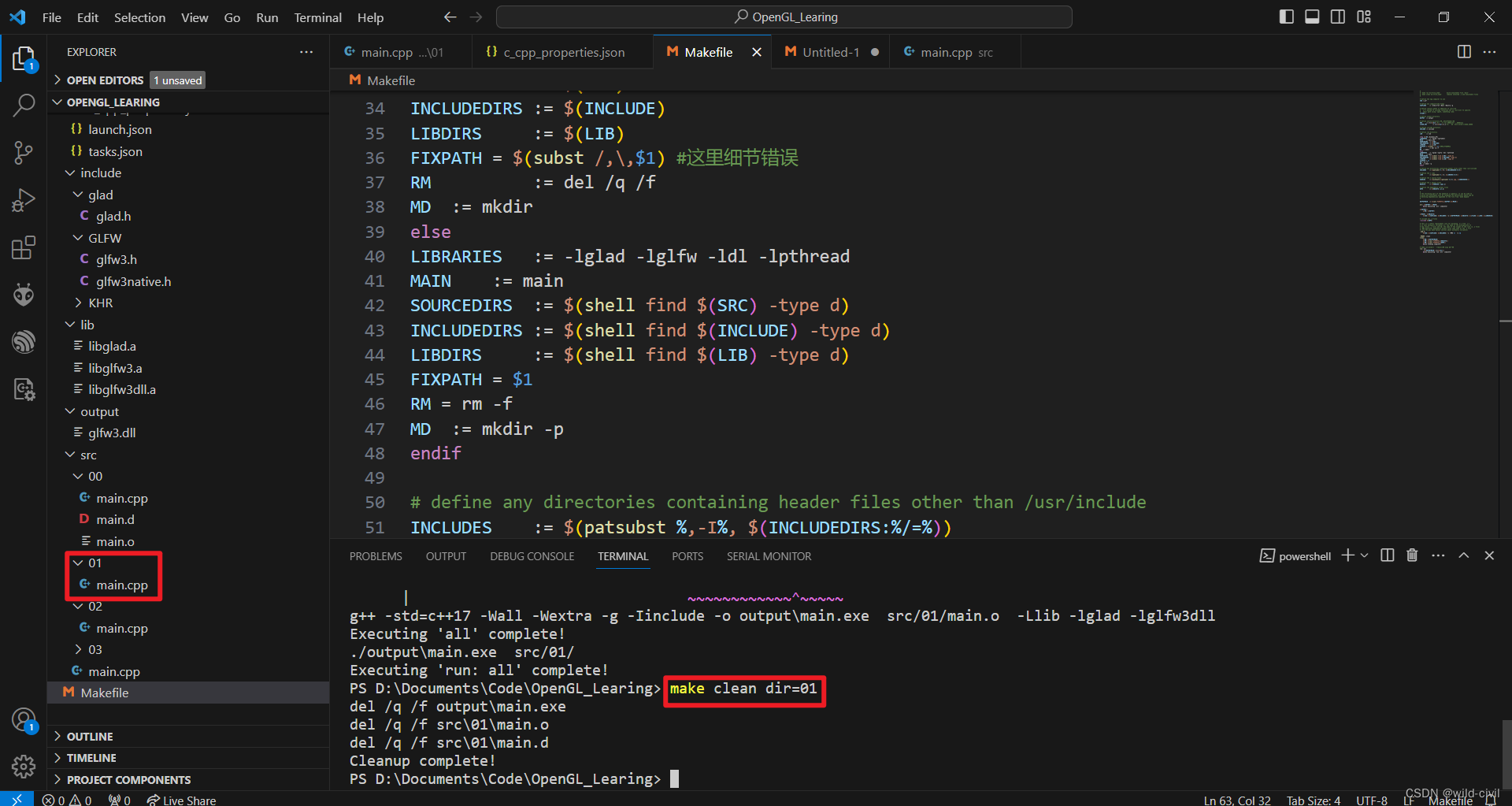Collapse the OPENGL_LEARING folder section
Screen dimensions: 1512x806
188,102
